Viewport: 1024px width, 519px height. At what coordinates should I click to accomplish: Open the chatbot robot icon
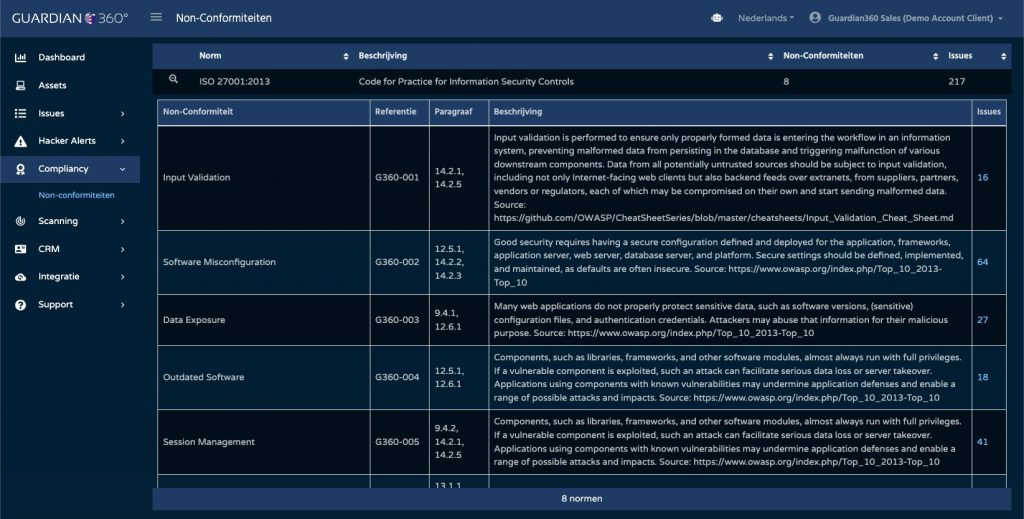[x=716, y=18]
